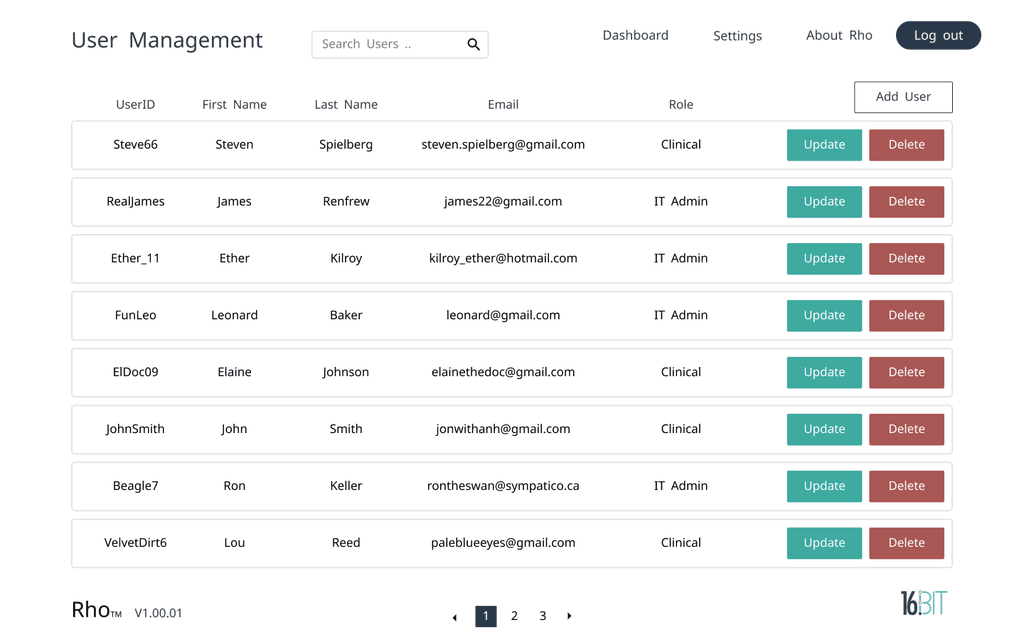Click the Add User button
The image size is (1024, 640).
point(903,97)
